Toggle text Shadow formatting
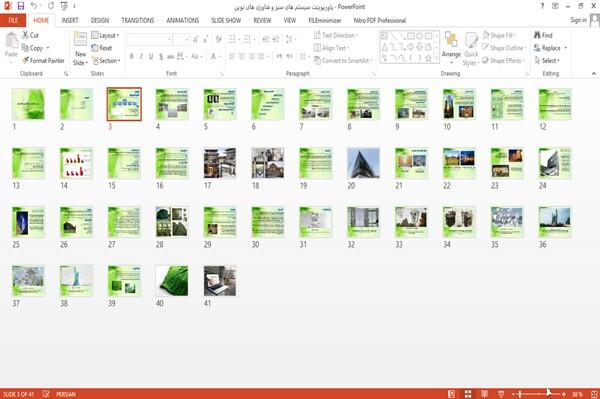This screenshot has width=600, height=399. pyautogui.click(x=161, y=57)
